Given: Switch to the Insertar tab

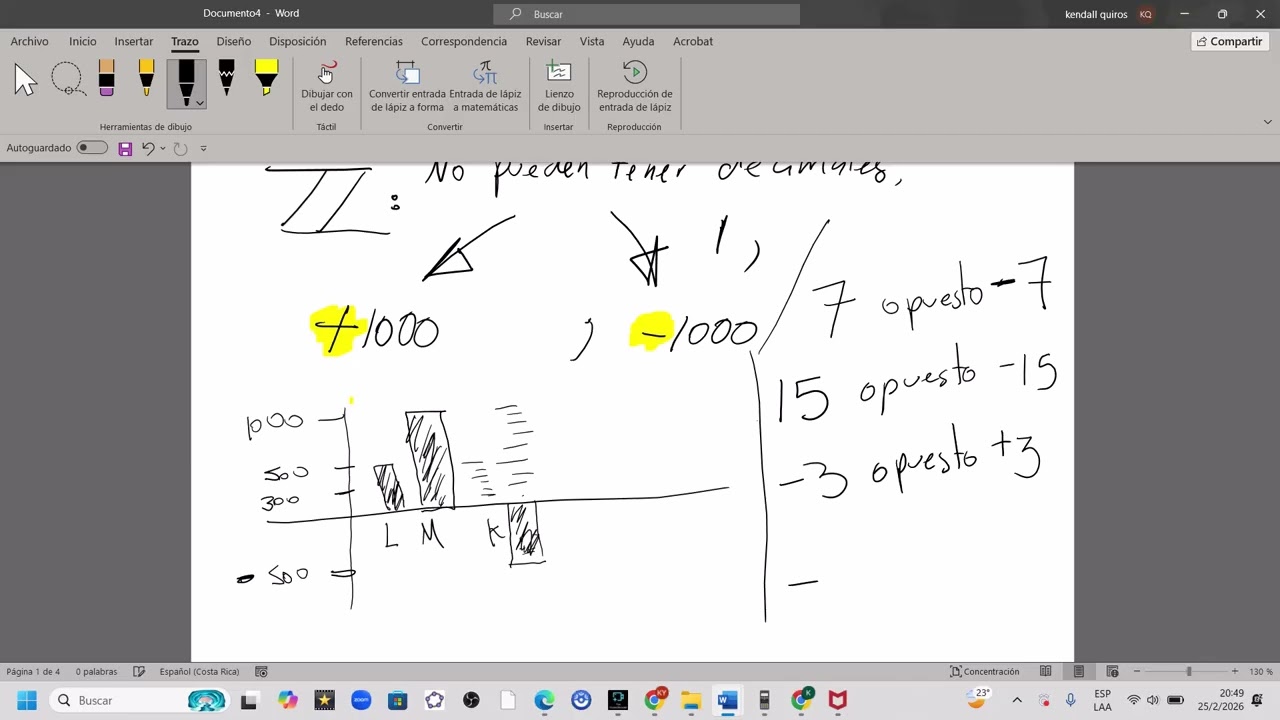Looking at the screenshot, I should [x=134, y=41].
